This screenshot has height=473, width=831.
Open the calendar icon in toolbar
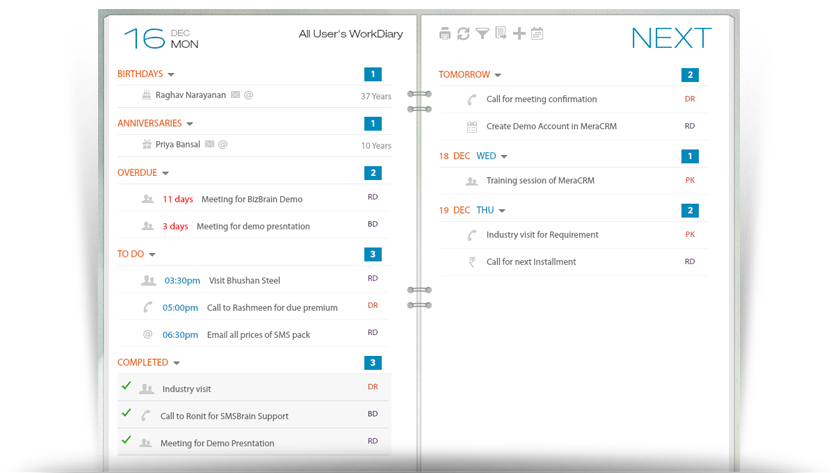point(537,33)
